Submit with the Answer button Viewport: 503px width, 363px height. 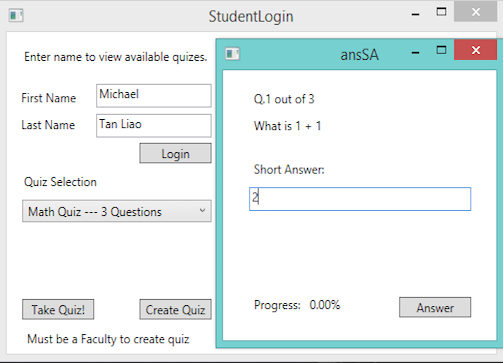point(435,307)
